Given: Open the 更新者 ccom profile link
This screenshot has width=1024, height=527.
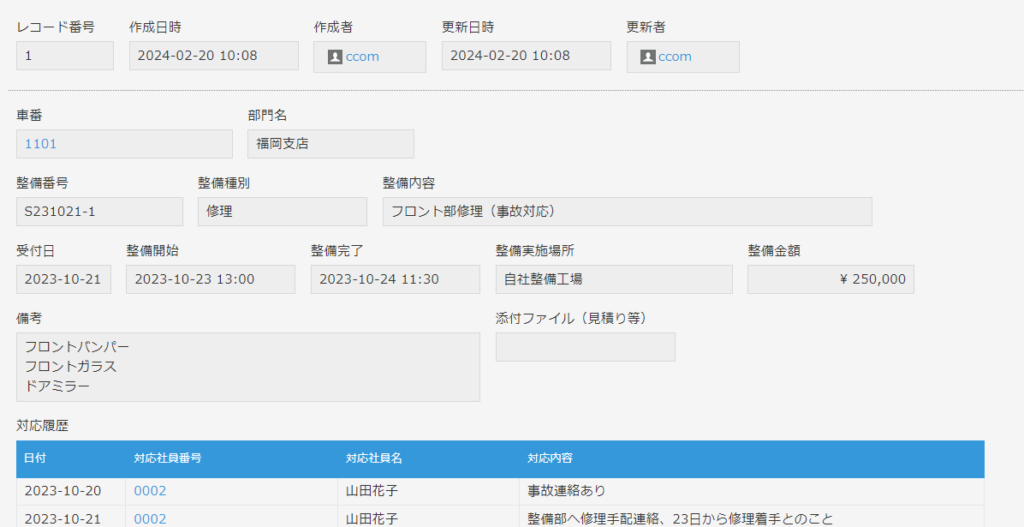Looking at the screenshot, I should coord(675,57).
